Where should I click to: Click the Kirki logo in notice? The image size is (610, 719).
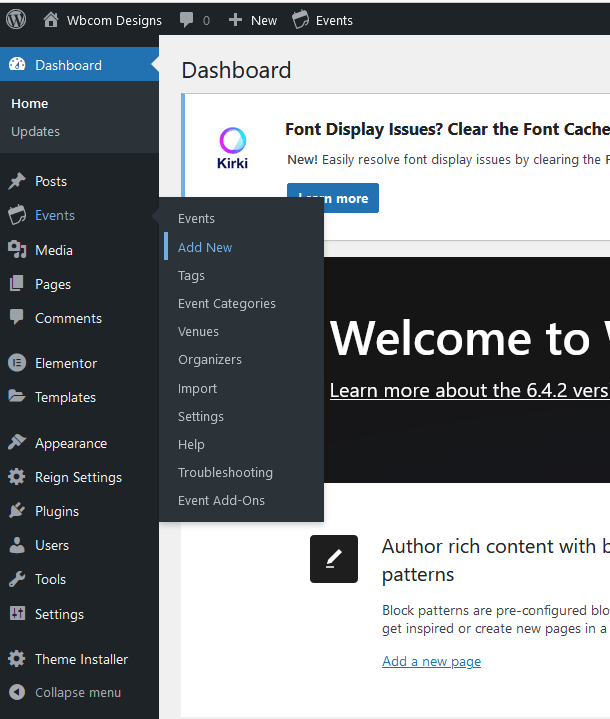(x=232, y=148)
